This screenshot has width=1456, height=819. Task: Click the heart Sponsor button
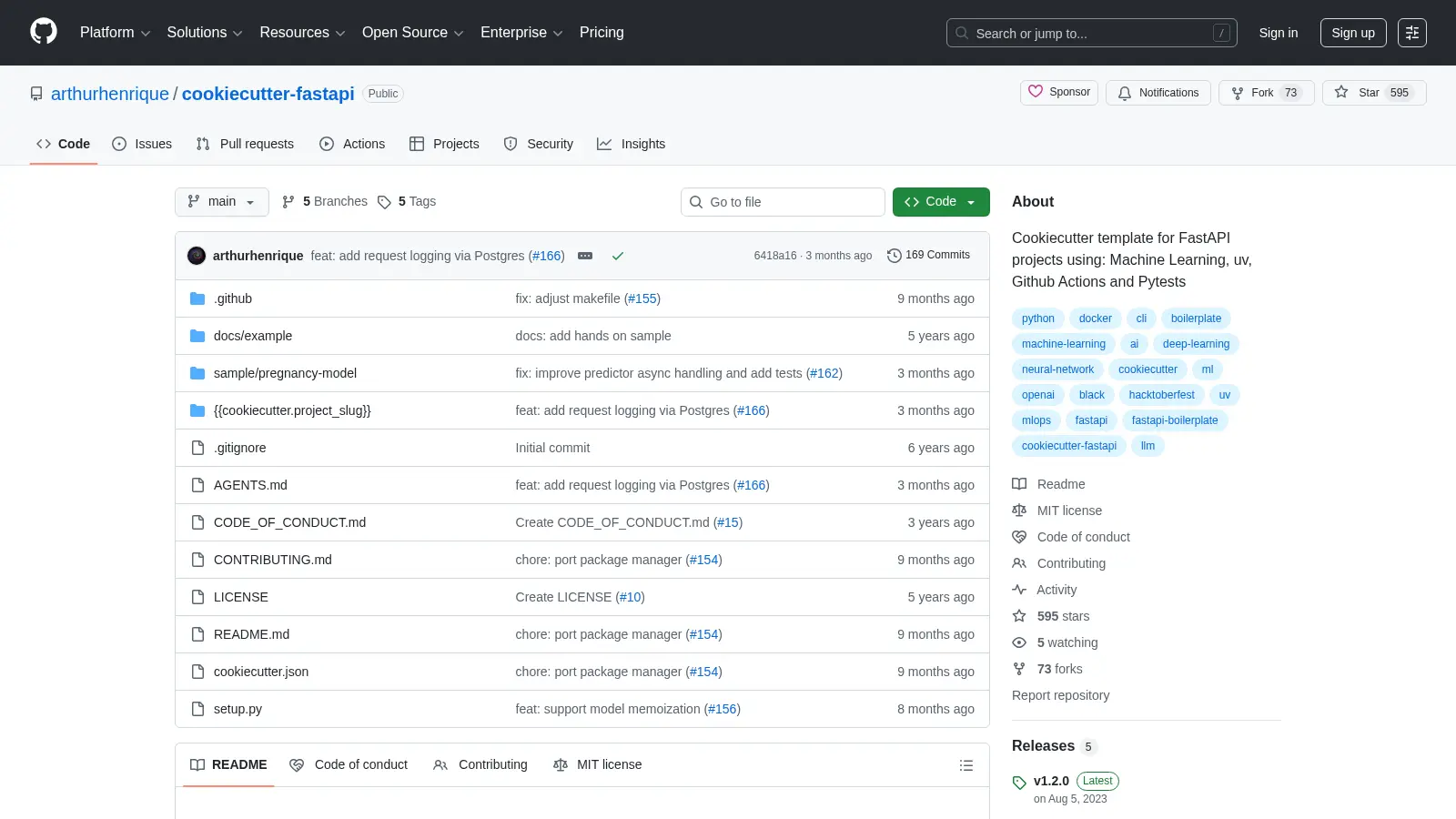coord(1059,93)
